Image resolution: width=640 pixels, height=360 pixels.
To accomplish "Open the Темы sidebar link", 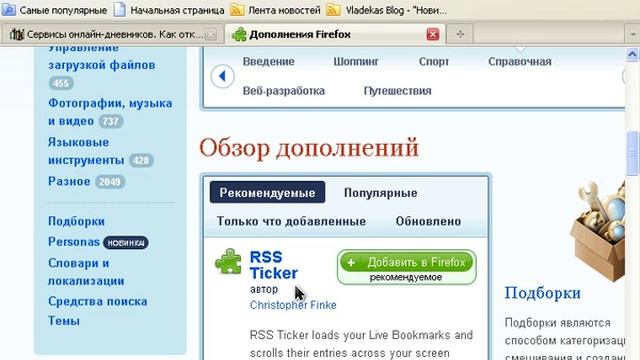I will click(64, 320).
